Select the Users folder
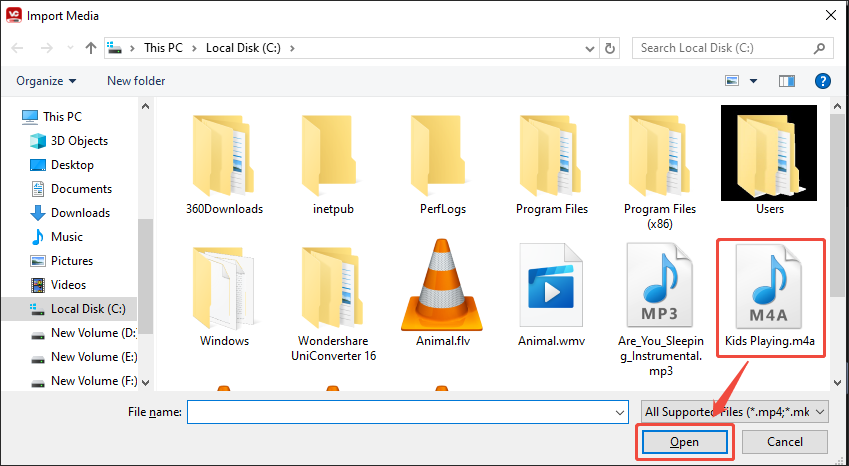 pos(769,161)
